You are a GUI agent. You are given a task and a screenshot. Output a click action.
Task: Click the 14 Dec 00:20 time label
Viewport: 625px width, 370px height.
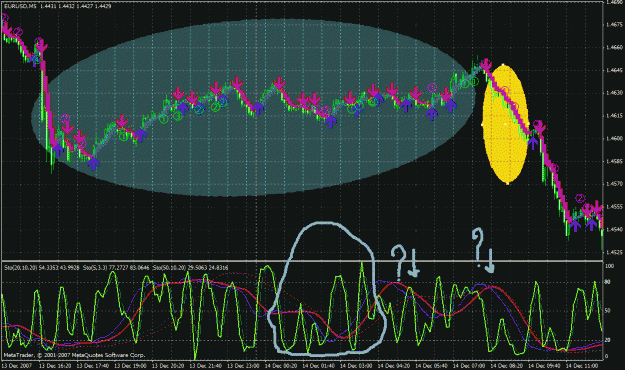pyautogui.click(x=280, y=366)
